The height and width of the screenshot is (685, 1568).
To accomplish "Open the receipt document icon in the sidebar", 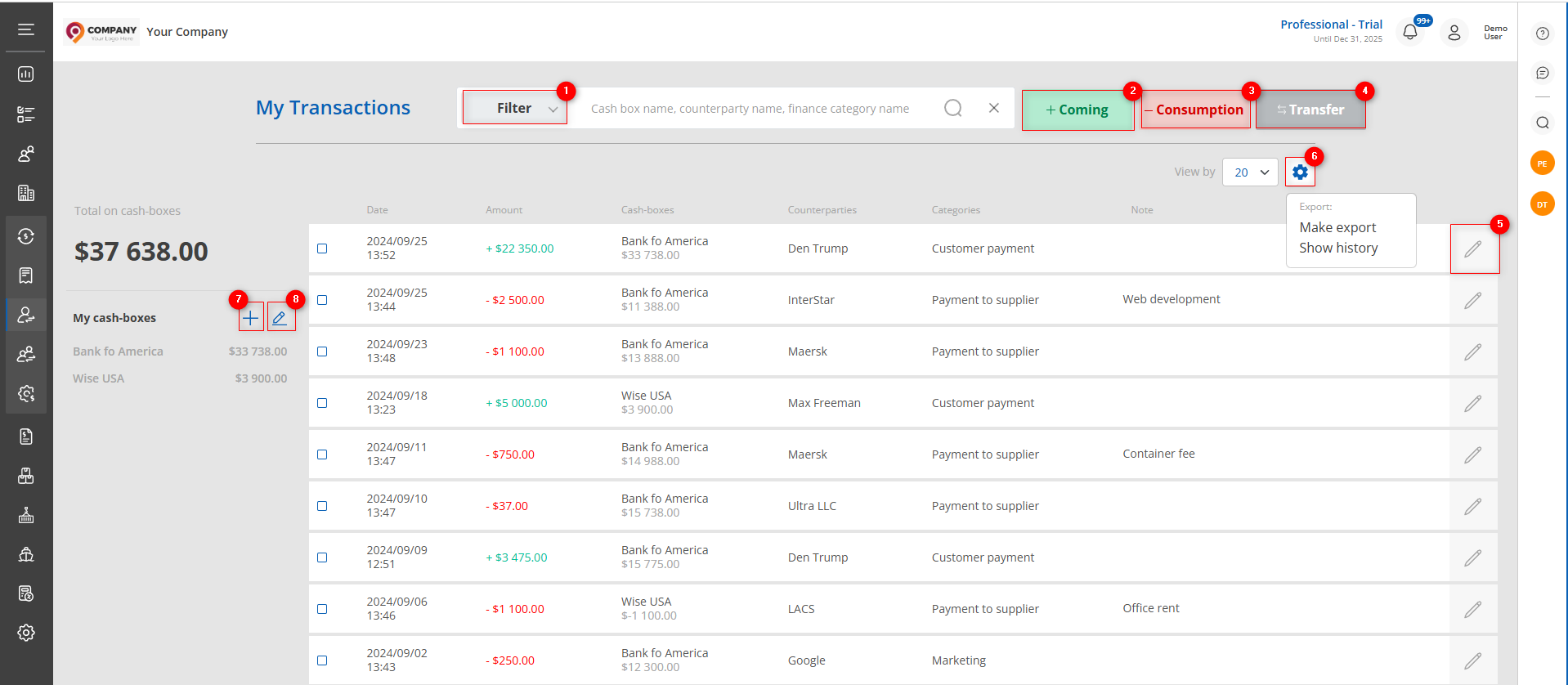I will point(26,275).
